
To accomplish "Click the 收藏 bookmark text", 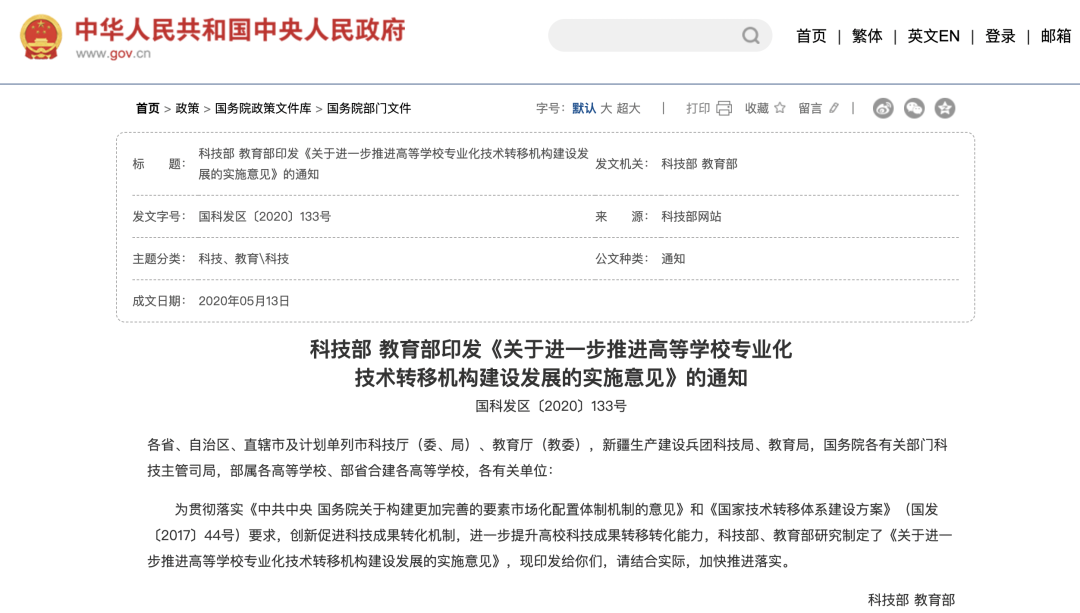I will [756, 108].
